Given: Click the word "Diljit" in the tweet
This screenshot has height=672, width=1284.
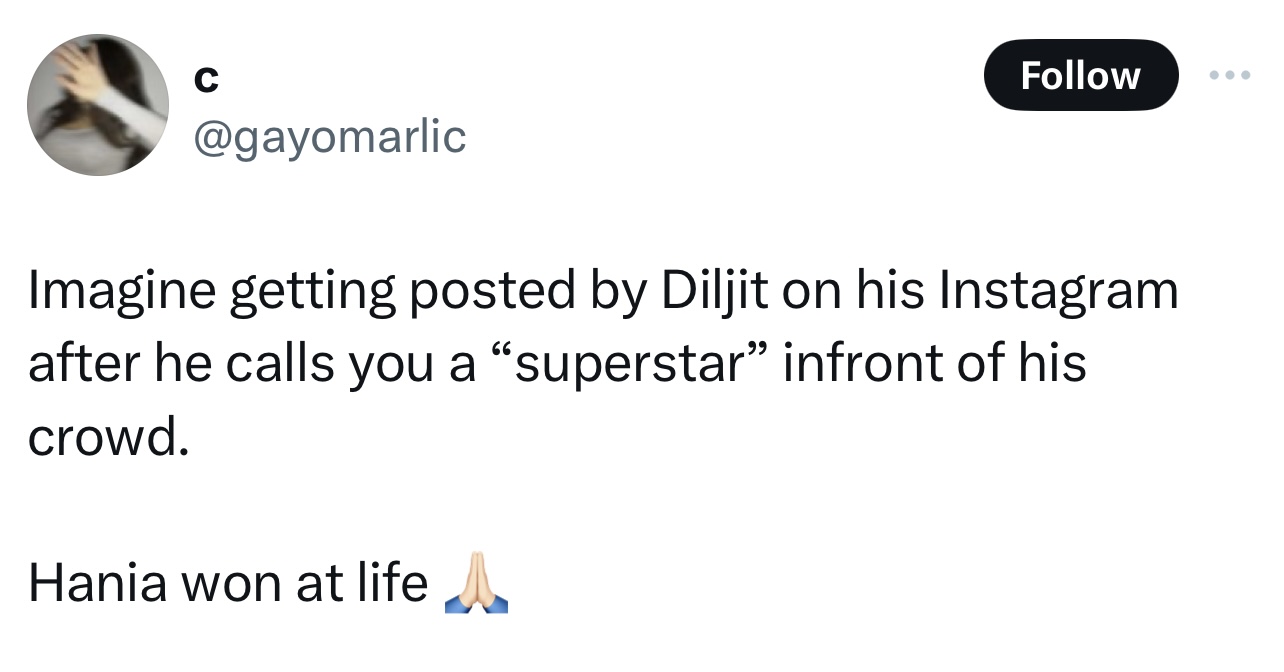Looking at the screenshot, I should [712, 291].
